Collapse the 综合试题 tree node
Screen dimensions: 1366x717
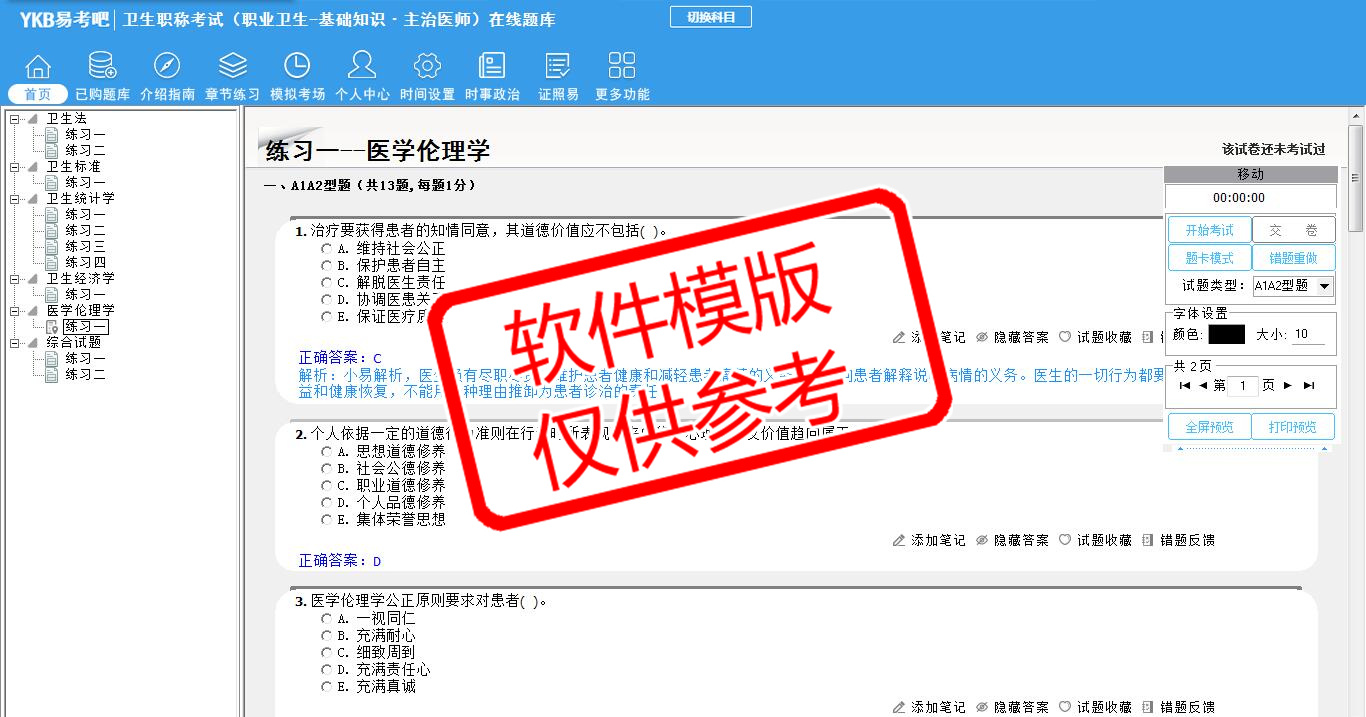click(15, 343)
